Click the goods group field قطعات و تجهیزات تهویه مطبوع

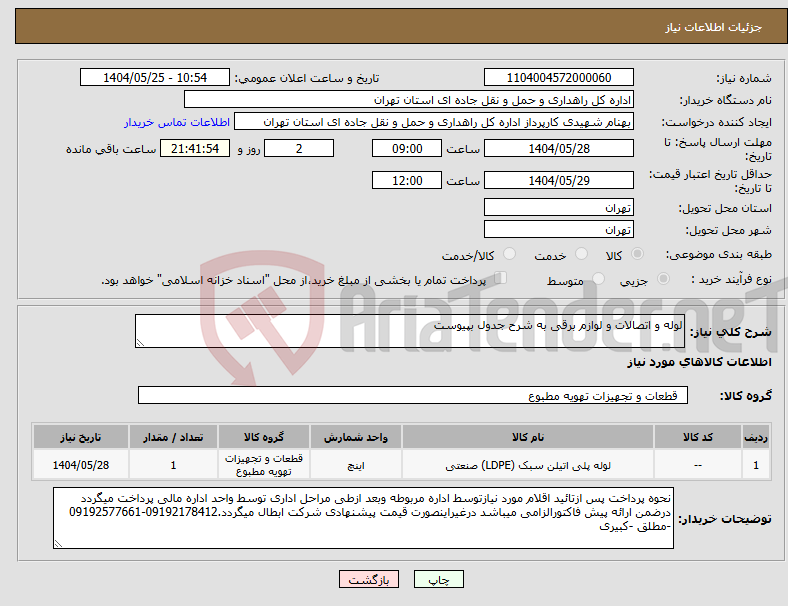(x=413, y=395)
